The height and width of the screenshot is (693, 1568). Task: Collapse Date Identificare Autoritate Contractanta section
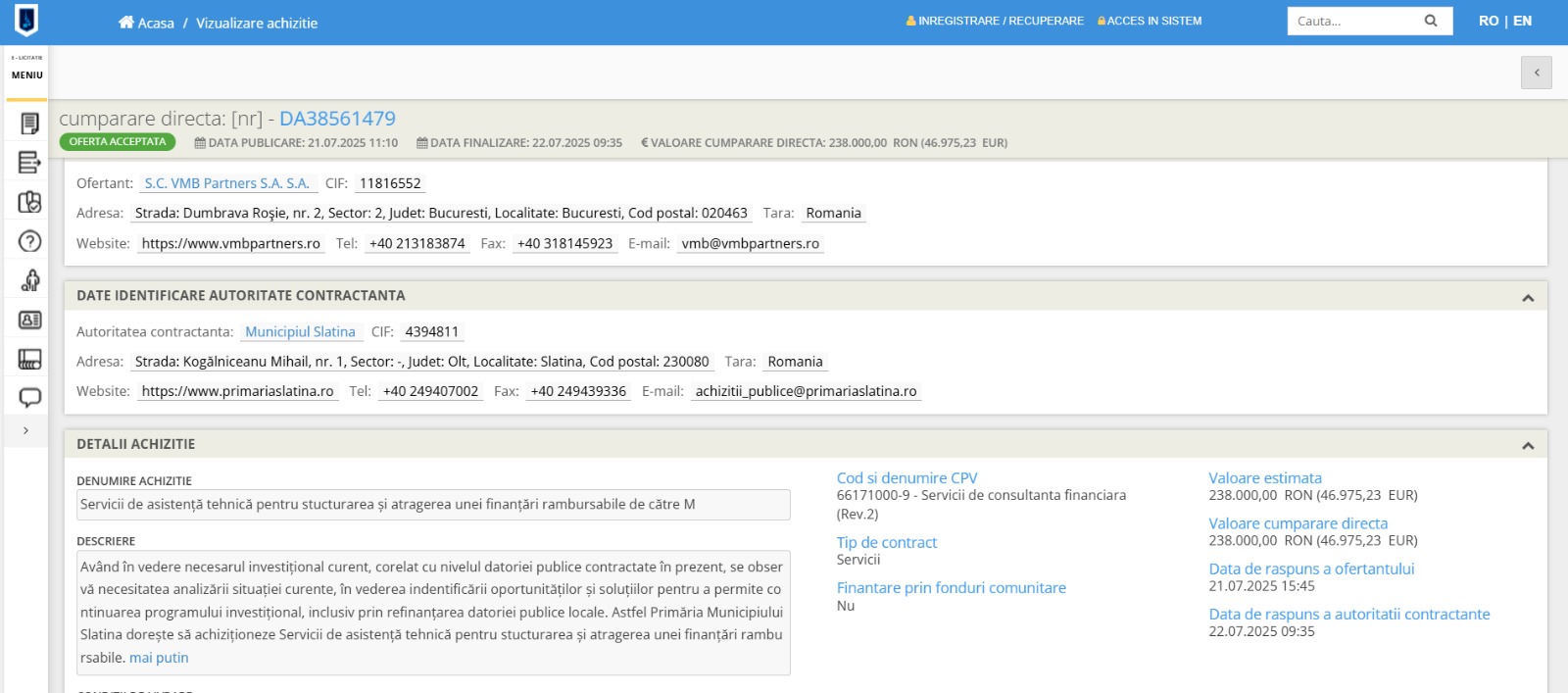pyautogui.click(x=1528, y=297)
